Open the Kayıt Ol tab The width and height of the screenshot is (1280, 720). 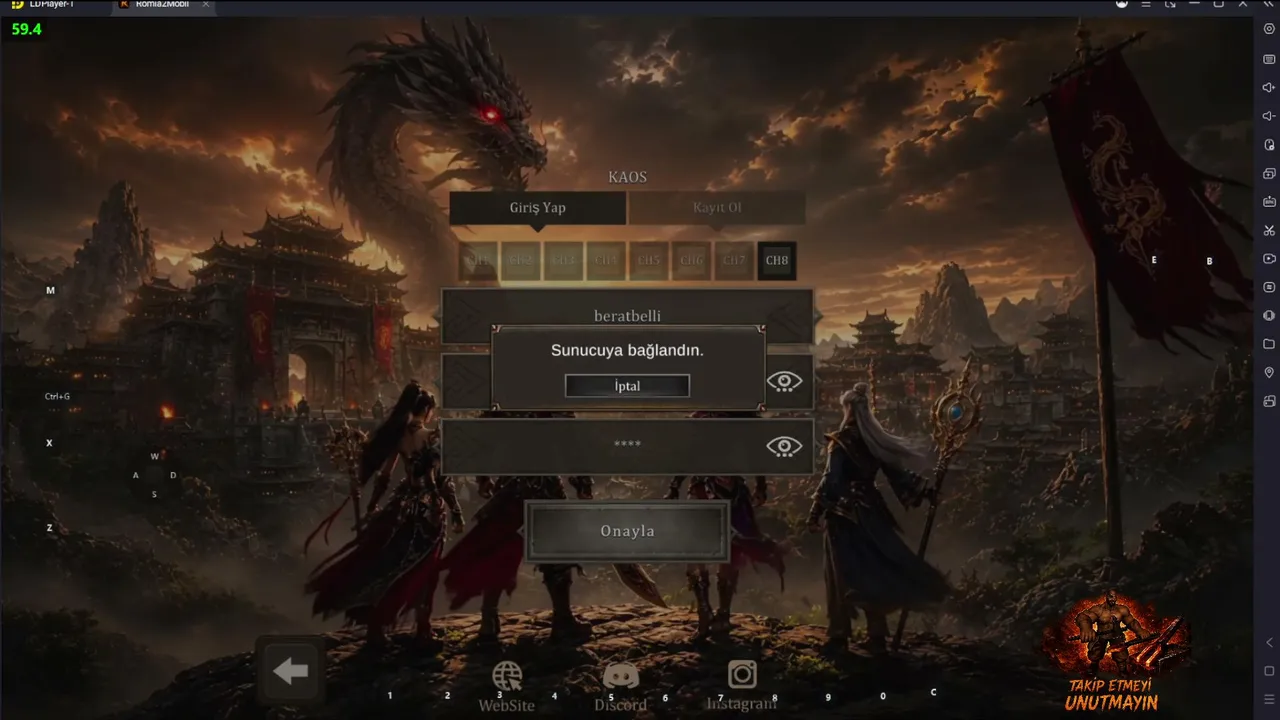point(717,208)
